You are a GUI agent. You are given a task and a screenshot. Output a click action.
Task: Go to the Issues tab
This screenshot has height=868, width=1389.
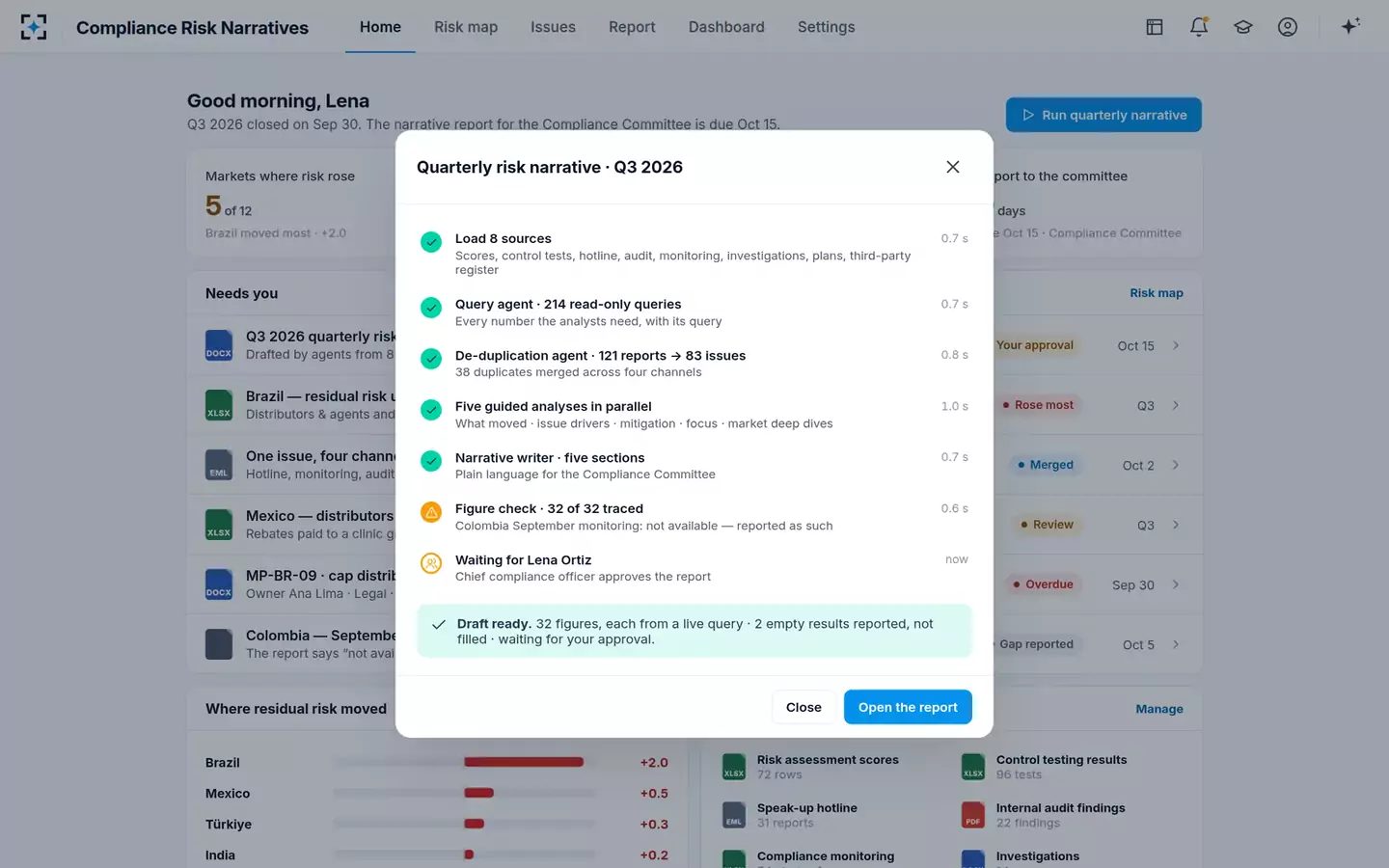pos(553,27)
